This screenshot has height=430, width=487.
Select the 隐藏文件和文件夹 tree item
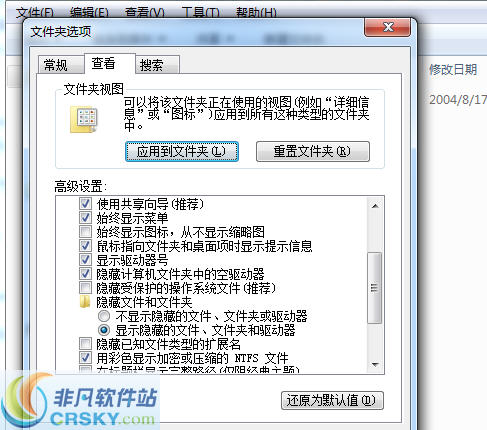[144, 302]
